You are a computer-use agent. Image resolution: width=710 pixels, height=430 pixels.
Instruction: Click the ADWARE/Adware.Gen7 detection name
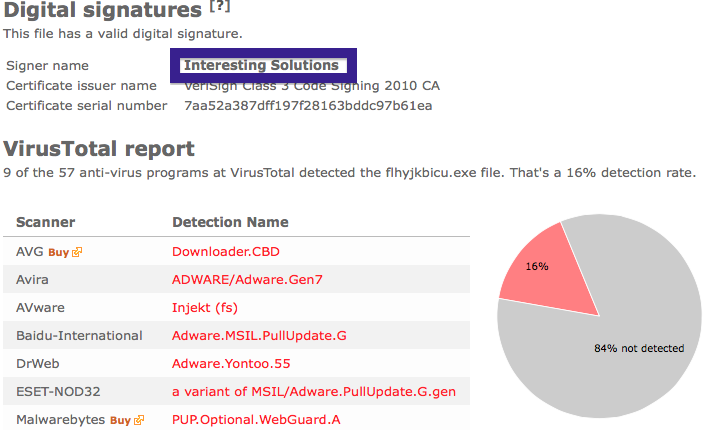(x=247, y=280)
